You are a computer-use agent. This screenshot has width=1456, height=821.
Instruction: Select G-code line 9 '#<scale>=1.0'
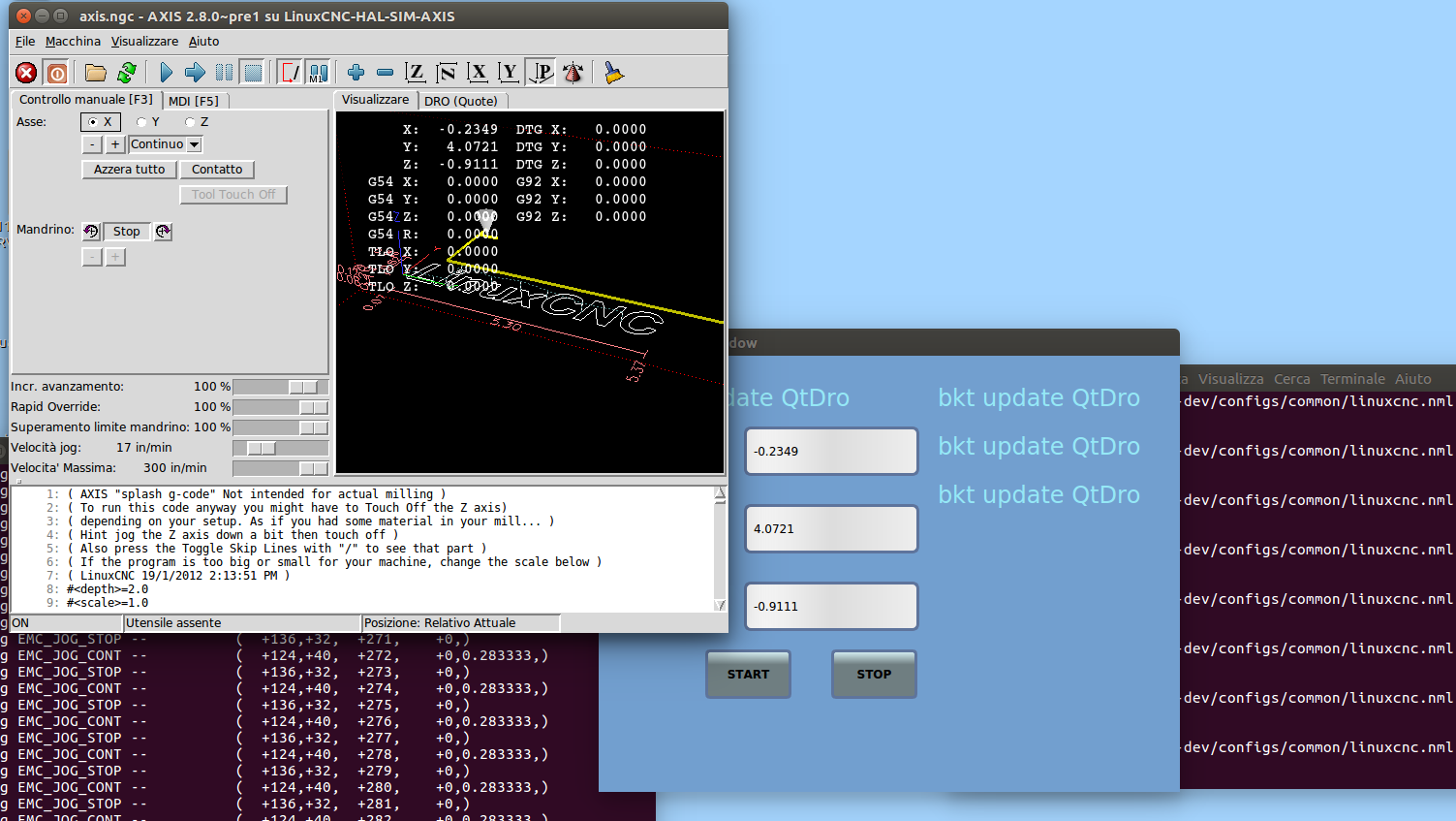[108, 603]
